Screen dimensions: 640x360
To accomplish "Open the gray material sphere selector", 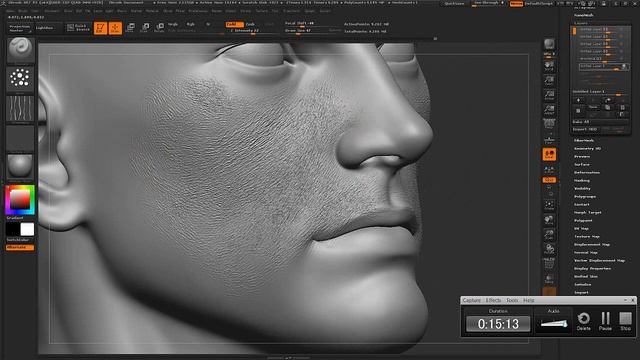I will 20,167.
